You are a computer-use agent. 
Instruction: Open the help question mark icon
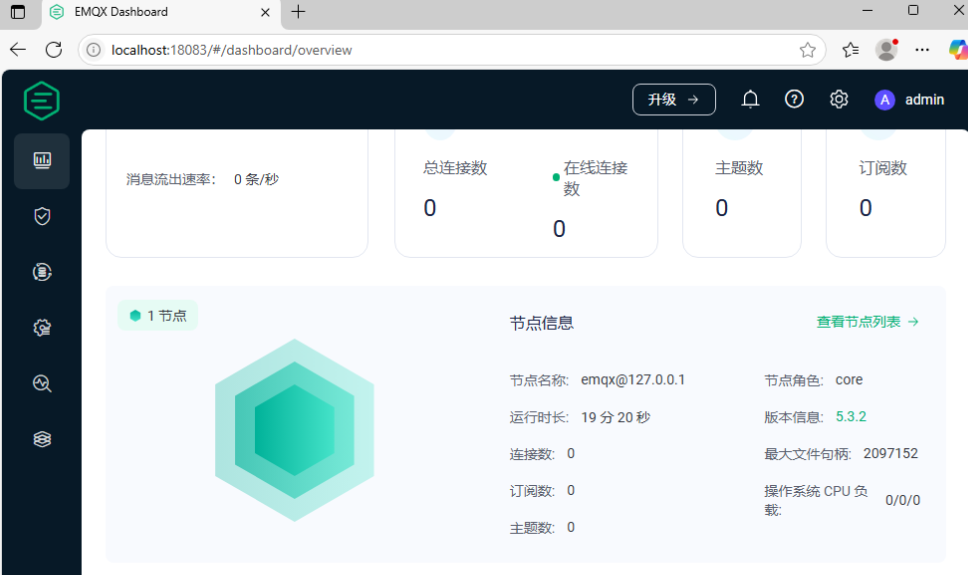point(794,99)
